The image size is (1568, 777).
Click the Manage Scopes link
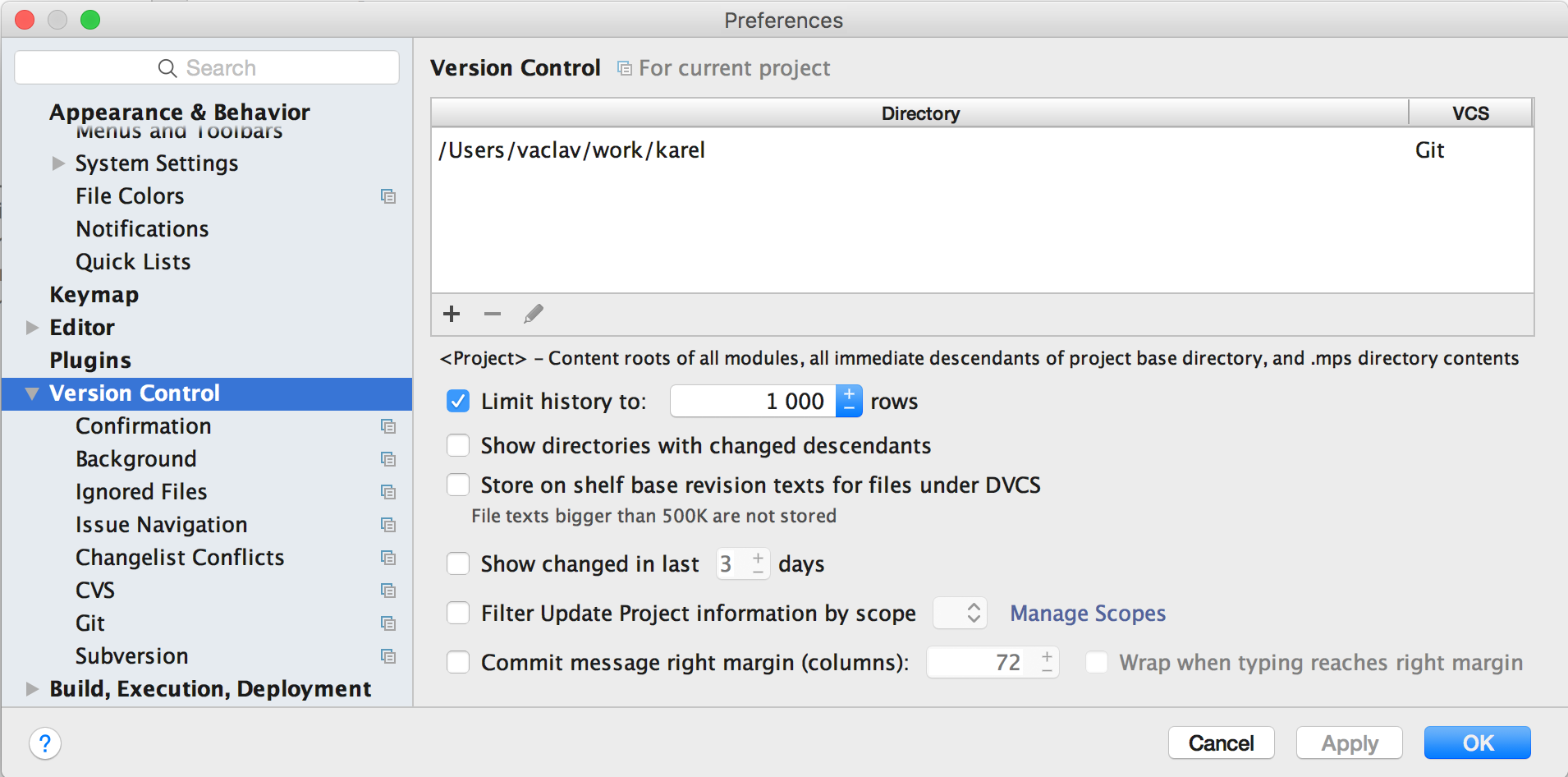click(1088, 614)
